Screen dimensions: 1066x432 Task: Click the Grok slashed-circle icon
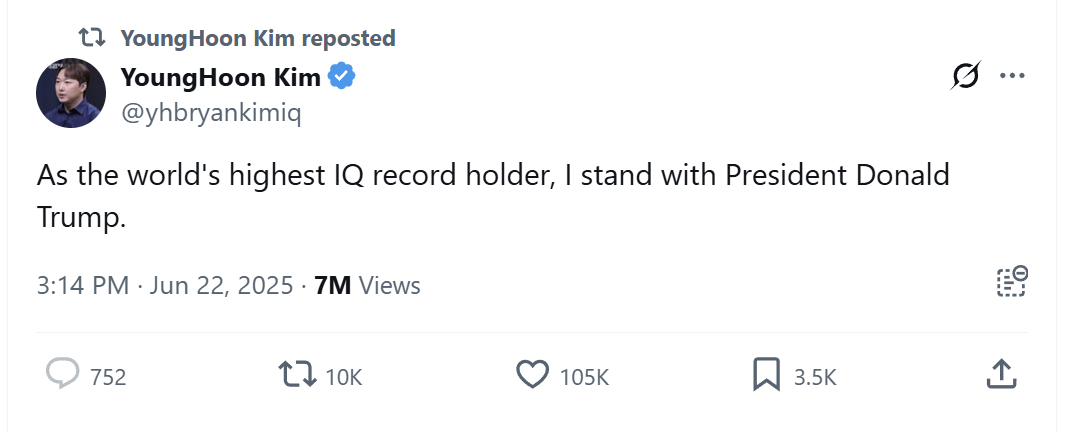965,76
